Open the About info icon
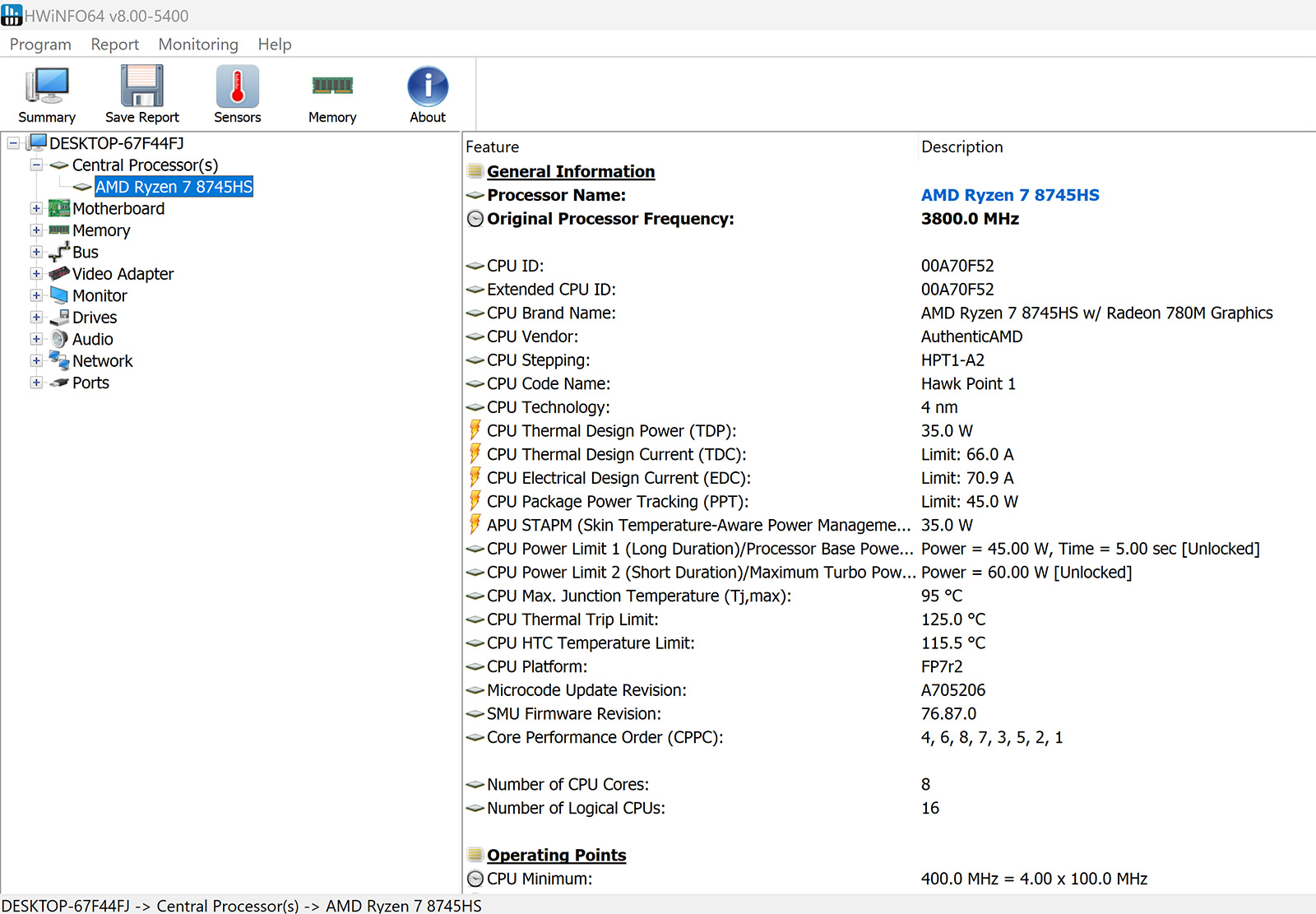1316x914 pixels. click(428, 86)
